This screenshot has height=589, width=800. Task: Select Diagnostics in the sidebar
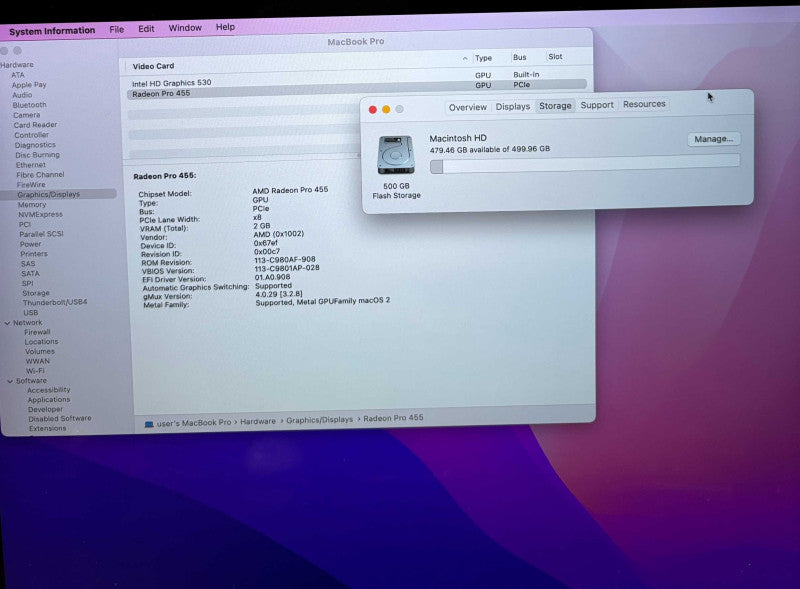[35, 145]
